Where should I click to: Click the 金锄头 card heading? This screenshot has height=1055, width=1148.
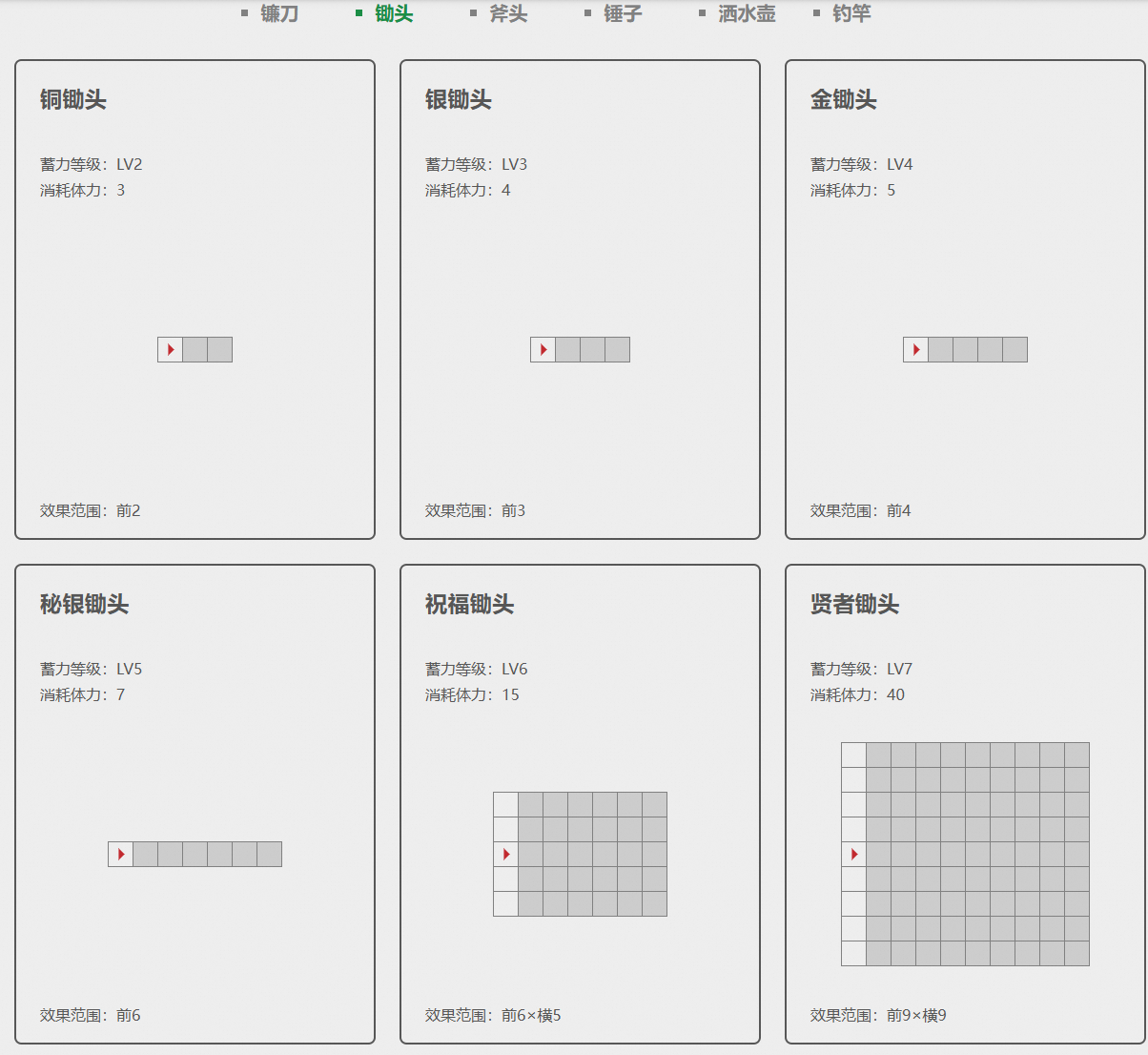click(x=844, y=100)
